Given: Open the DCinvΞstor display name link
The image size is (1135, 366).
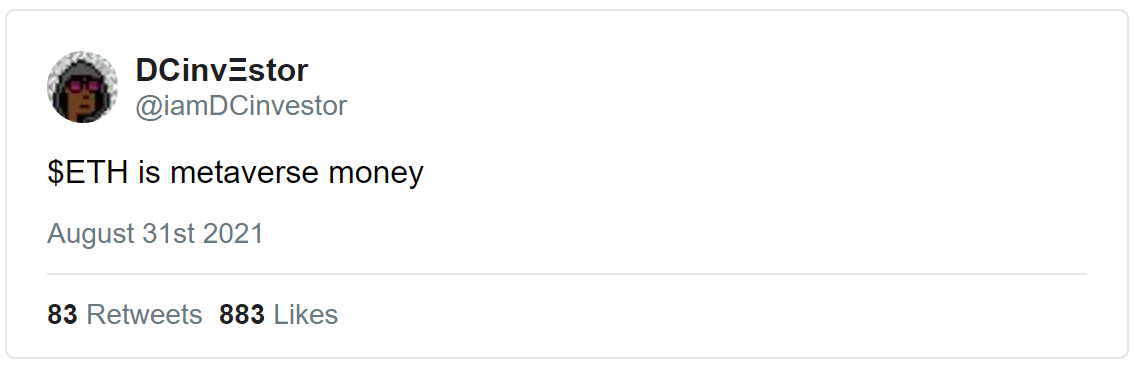Looking at the screenshot, I should [x=221, y=70].
